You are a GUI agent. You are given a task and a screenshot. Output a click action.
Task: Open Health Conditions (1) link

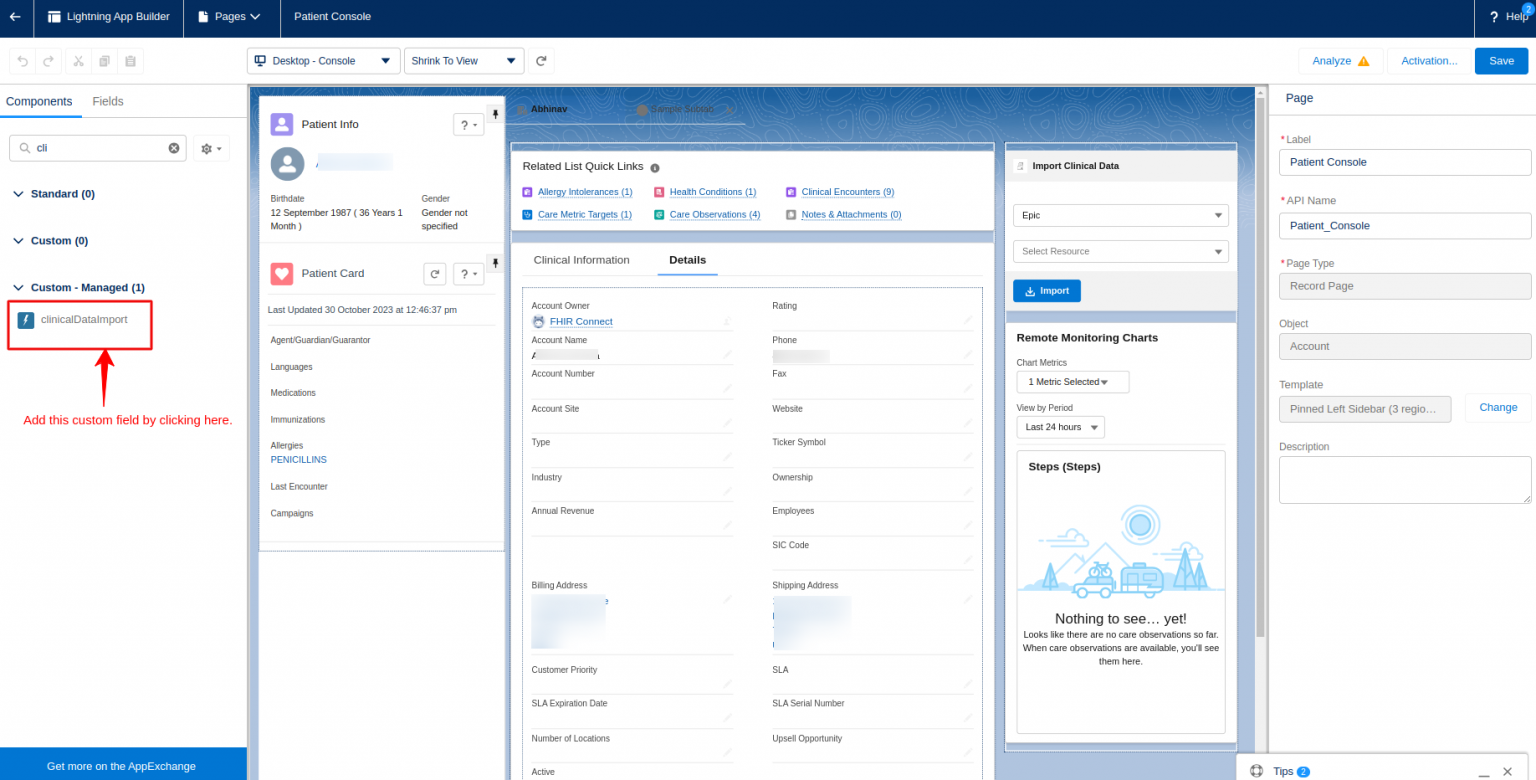[x=713, y=192]
